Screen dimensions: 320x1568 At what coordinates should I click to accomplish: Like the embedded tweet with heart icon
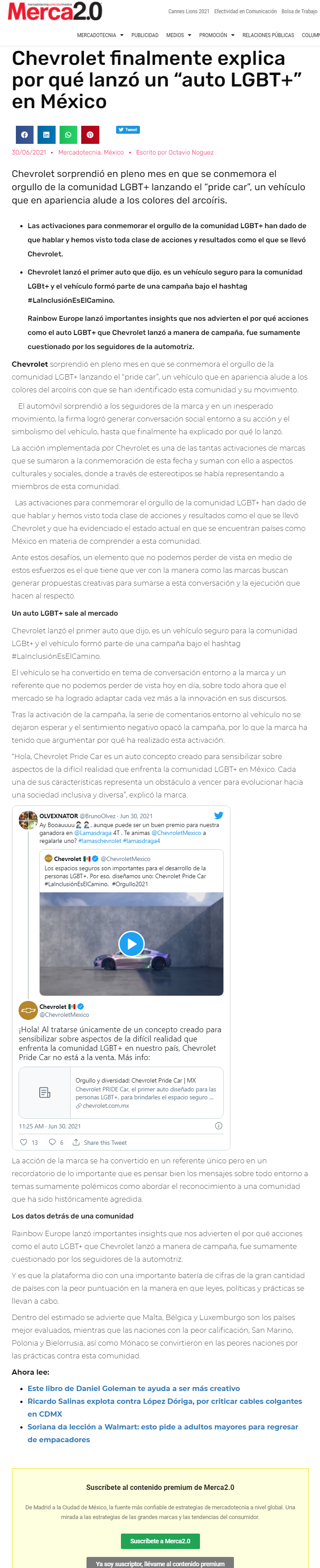click(x=24, y=1142)
